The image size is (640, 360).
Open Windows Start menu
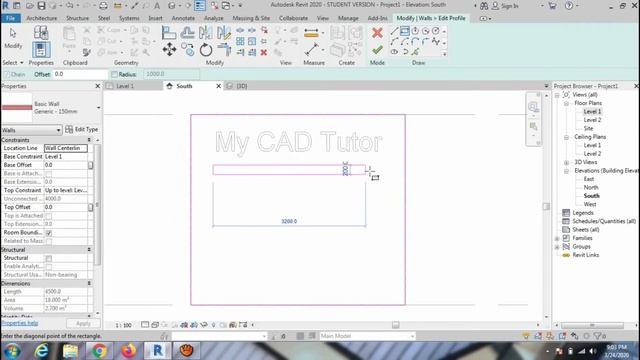[x=12, y=350]
